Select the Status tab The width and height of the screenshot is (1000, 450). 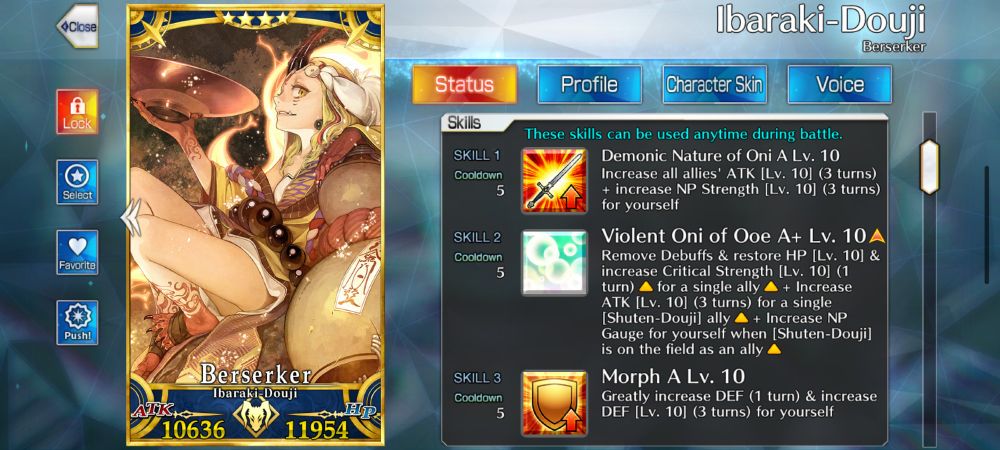pos(464,84)
